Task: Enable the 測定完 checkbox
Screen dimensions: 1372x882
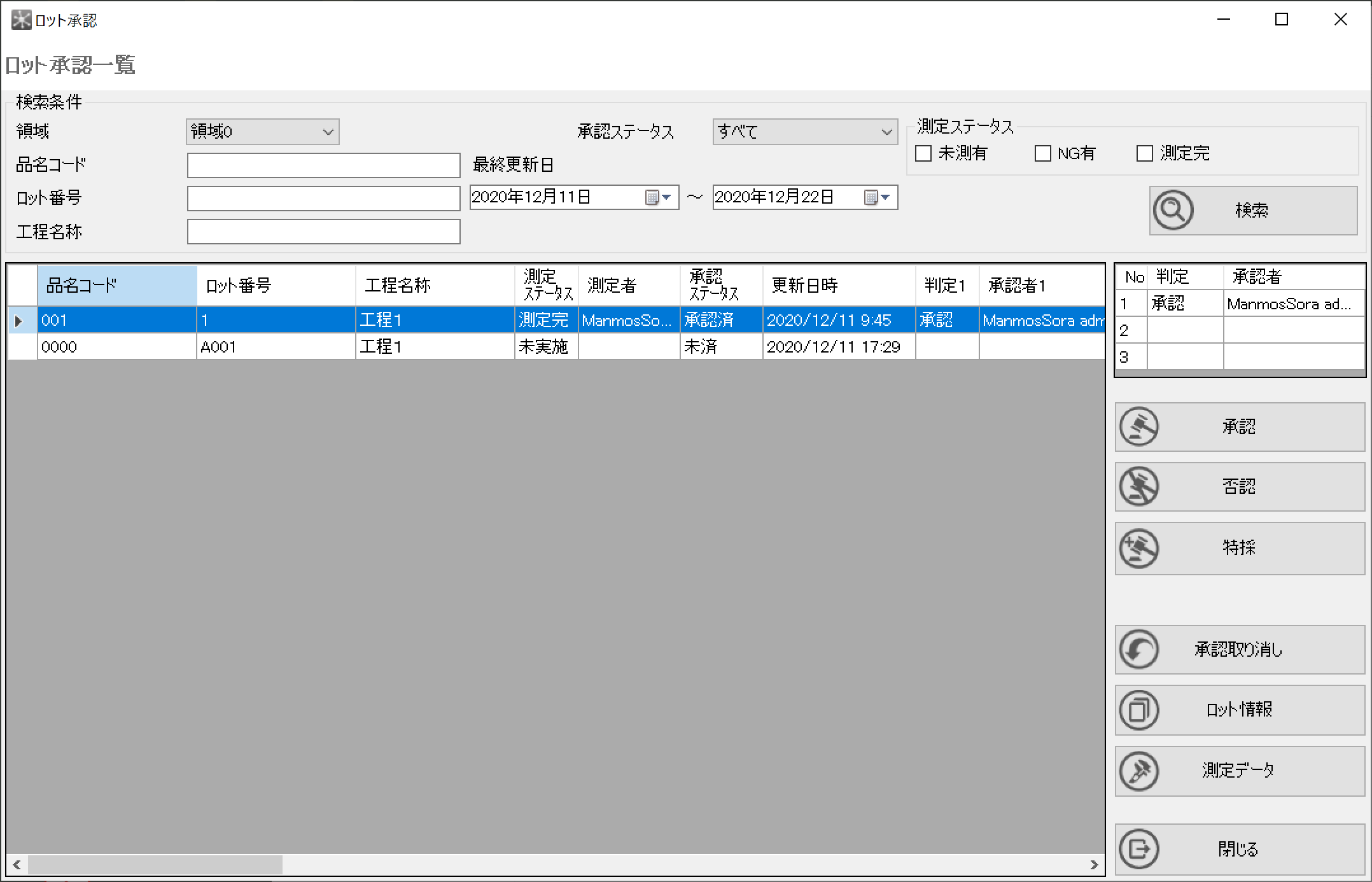Action: coord(1144,153)
